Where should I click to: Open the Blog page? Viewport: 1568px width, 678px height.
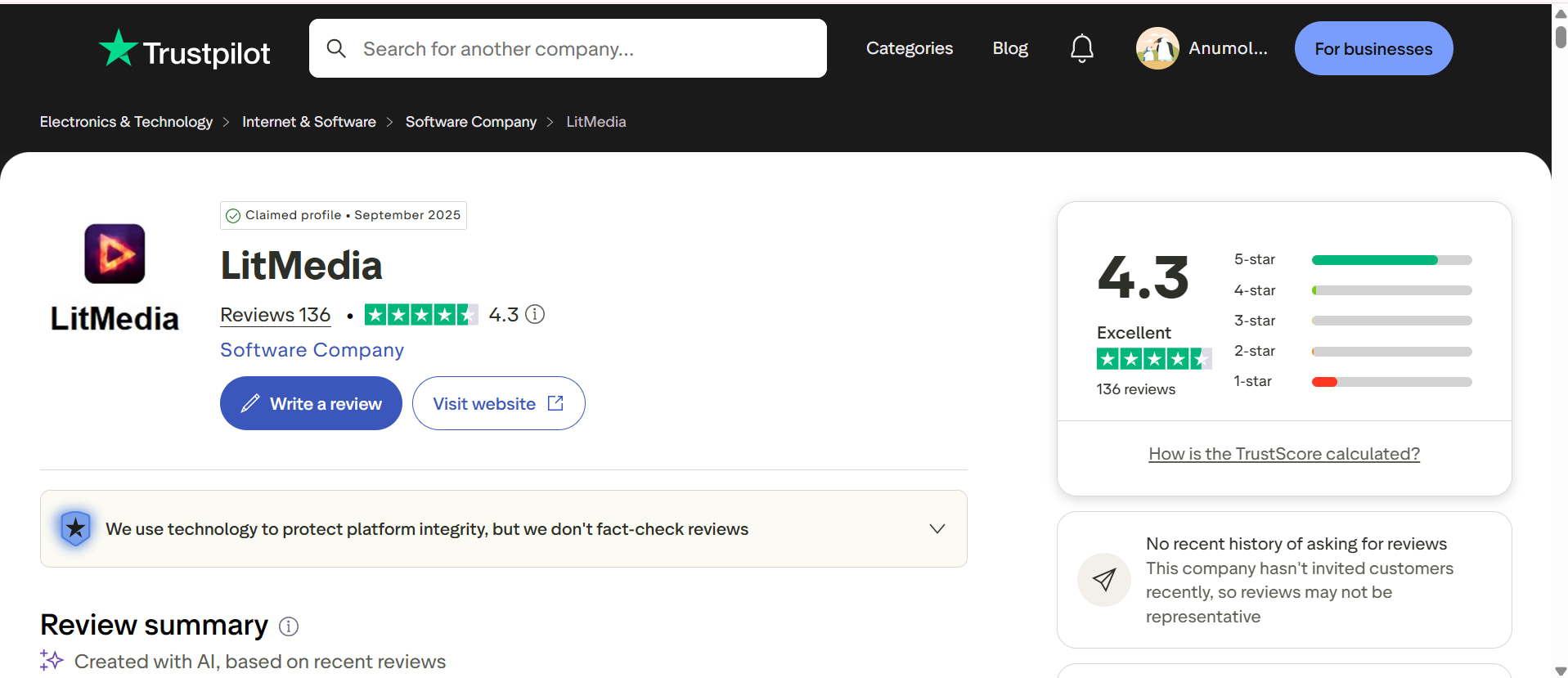click(x=1010, y=48)
